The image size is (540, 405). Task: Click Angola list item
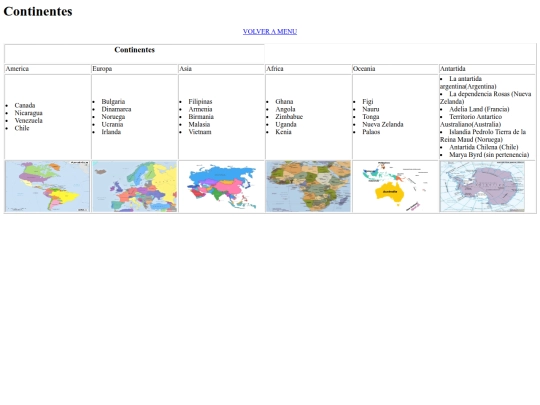285,109
